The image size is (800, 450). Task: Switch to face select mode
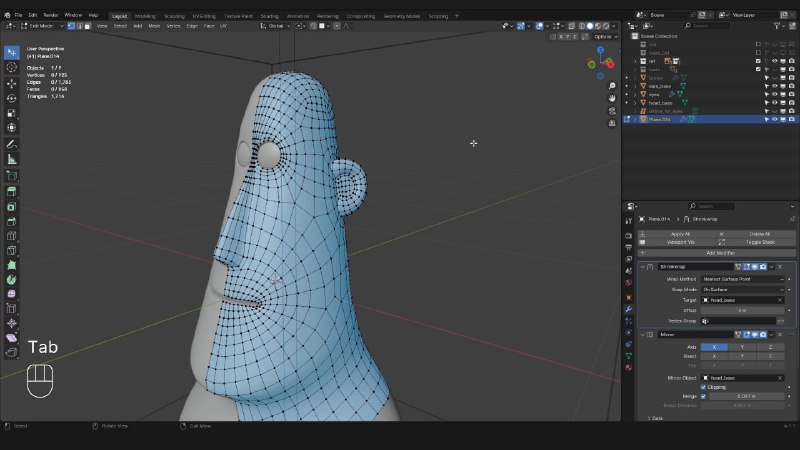coord(87,26)
